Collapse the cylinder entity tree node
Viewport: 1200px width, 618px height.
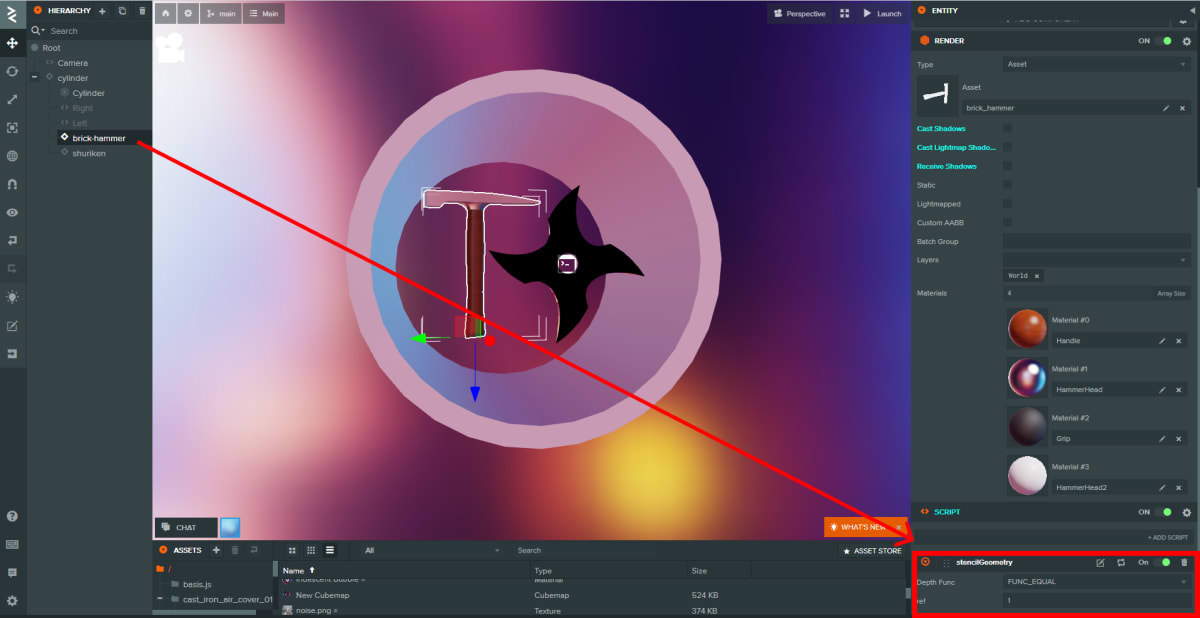pos(35,78)
